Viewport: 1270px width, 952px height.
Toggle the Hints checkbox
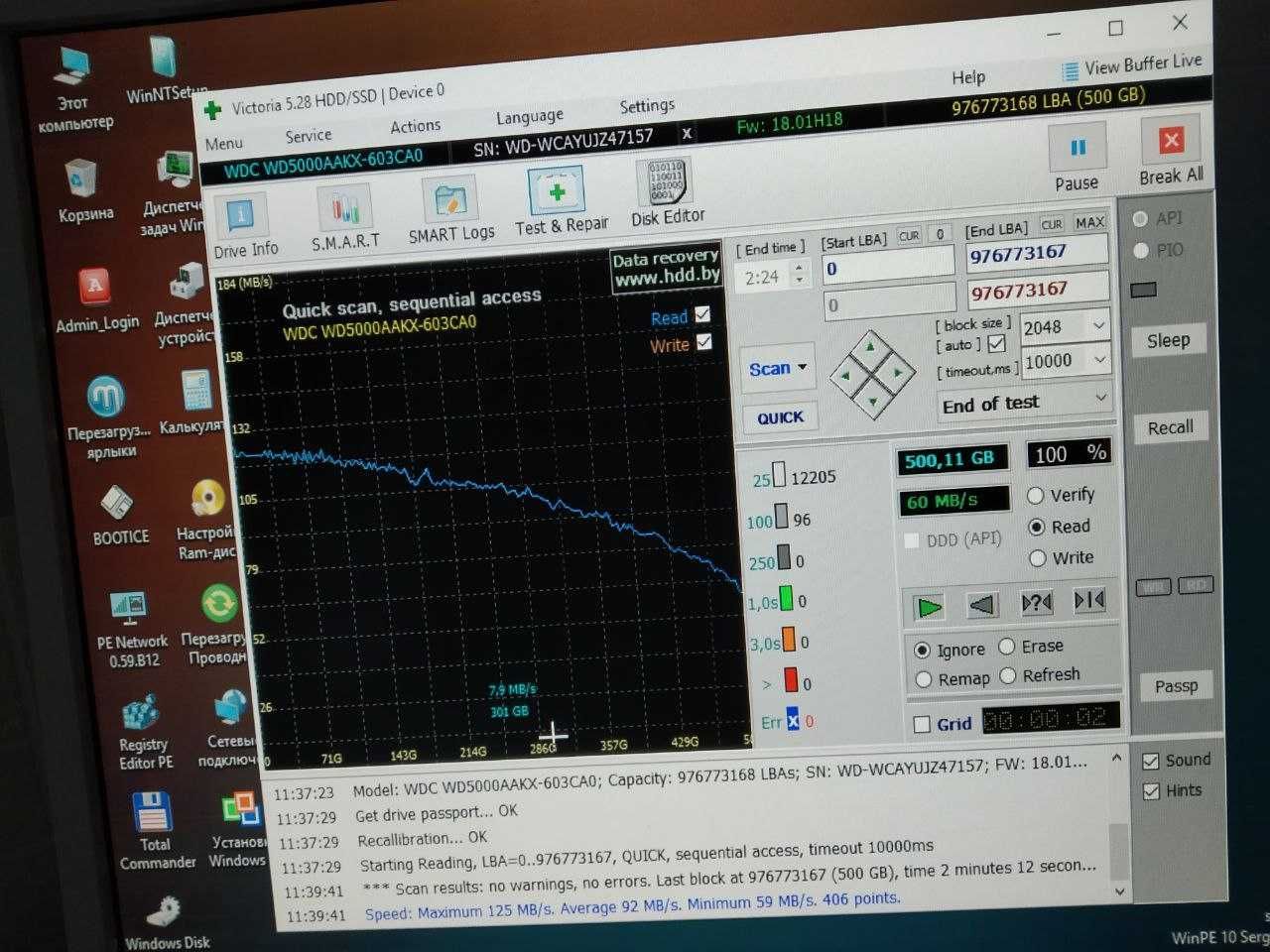click(1151, 791)
